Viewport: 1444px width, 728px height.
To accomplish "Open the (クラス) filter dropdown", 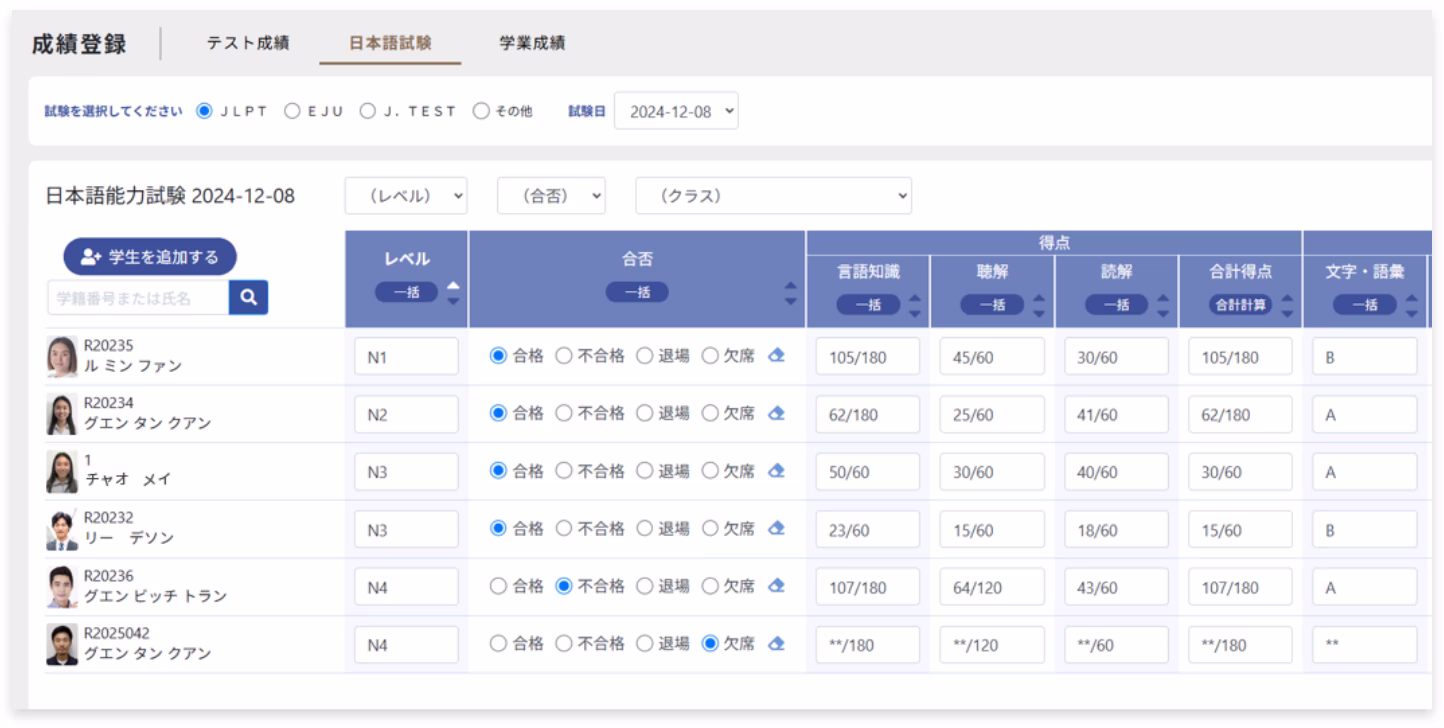I will 774,195.
